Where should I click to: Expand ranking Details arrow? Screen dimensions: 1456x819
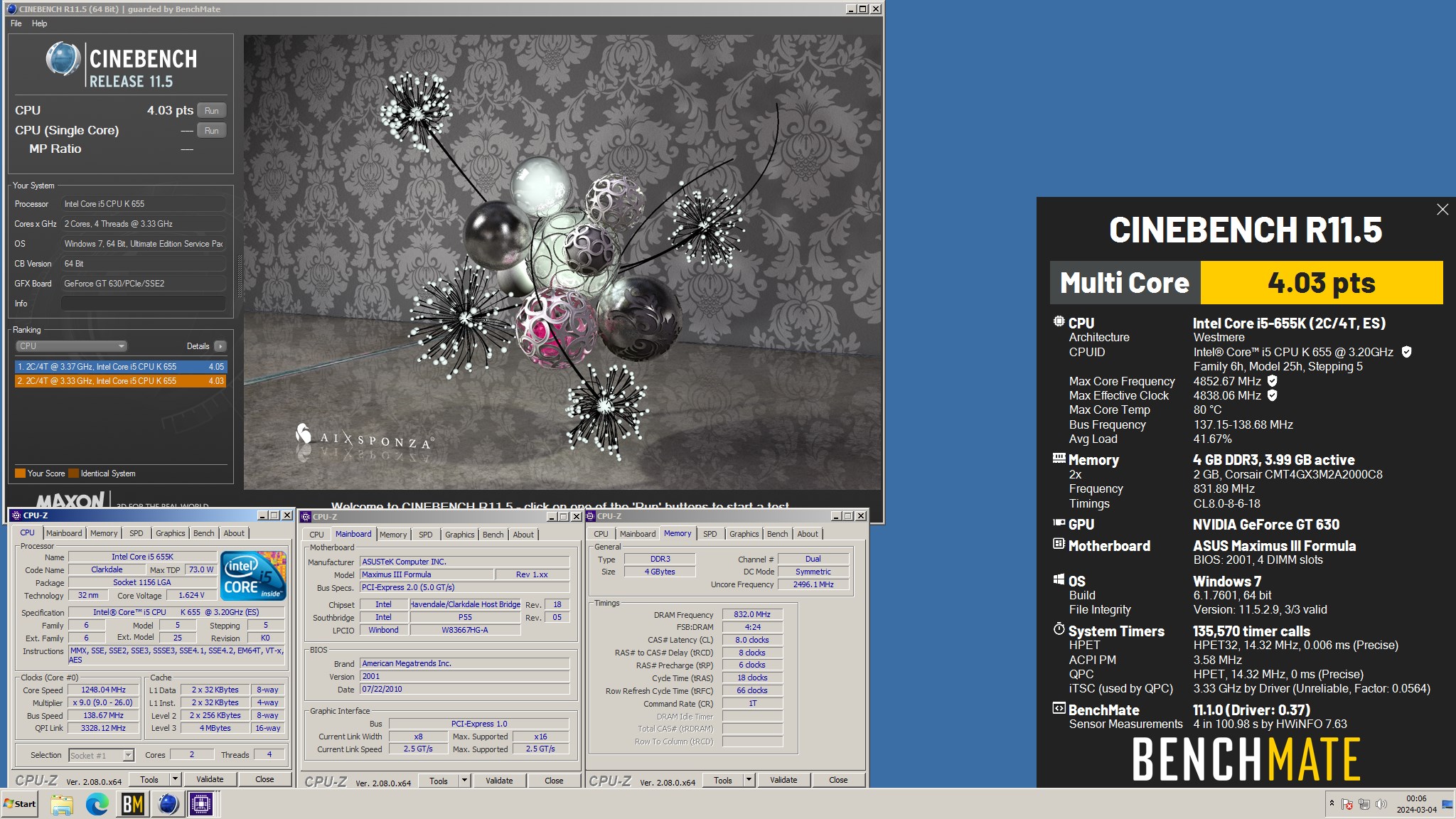[220, 346]
